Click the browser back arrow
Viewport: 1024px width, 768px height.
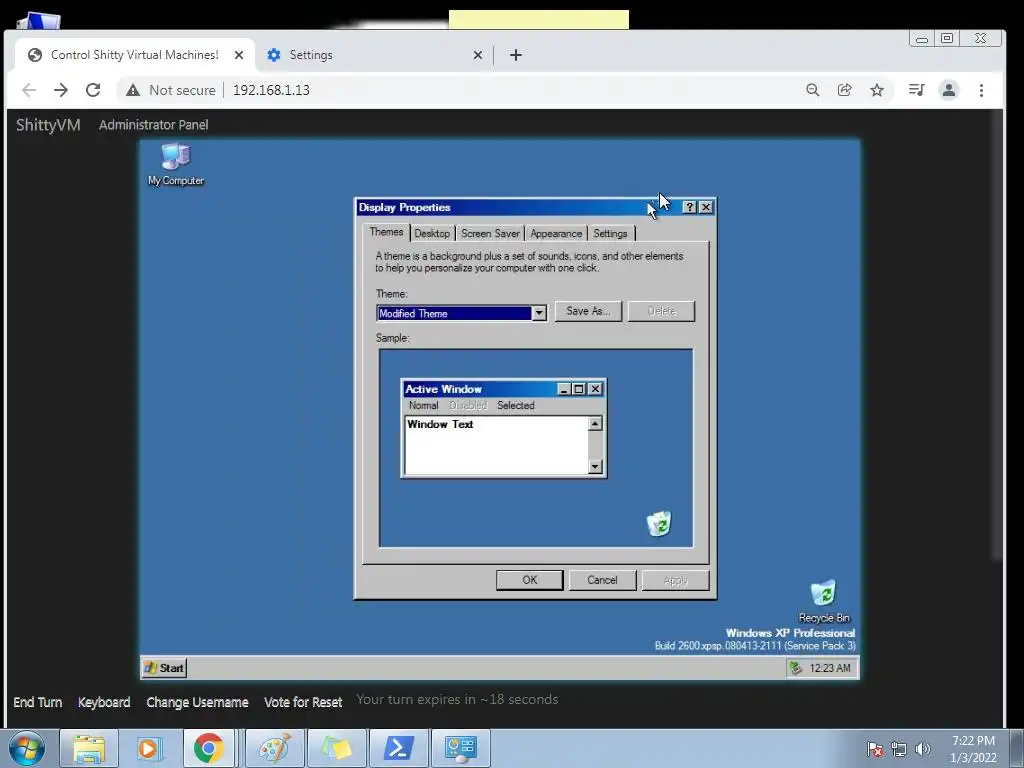(x=29, y=90)
